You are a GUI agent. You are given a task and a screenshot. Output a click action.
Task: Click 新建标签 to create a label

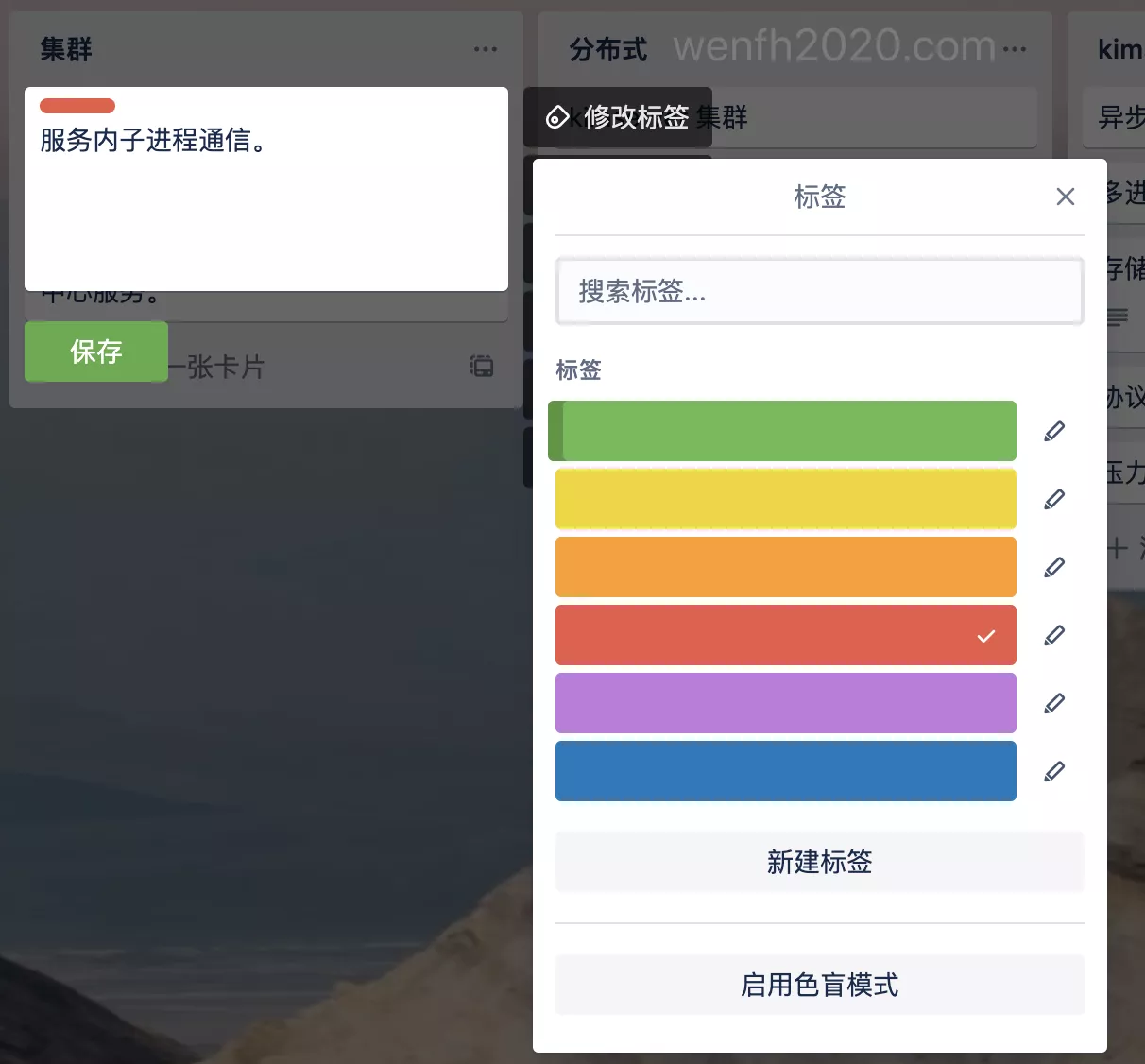click(819, 862)
